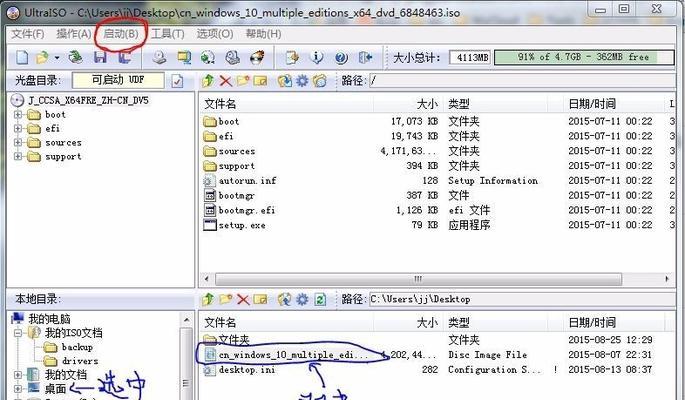Expand the support folder in image tree
This screenshot has width=685, height=400.
18,156
